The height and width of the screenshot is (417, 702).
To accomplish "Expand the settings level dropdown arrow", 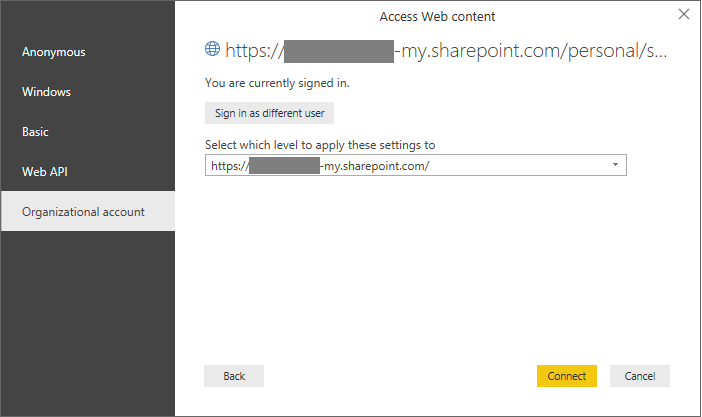I will coord(616,165).
